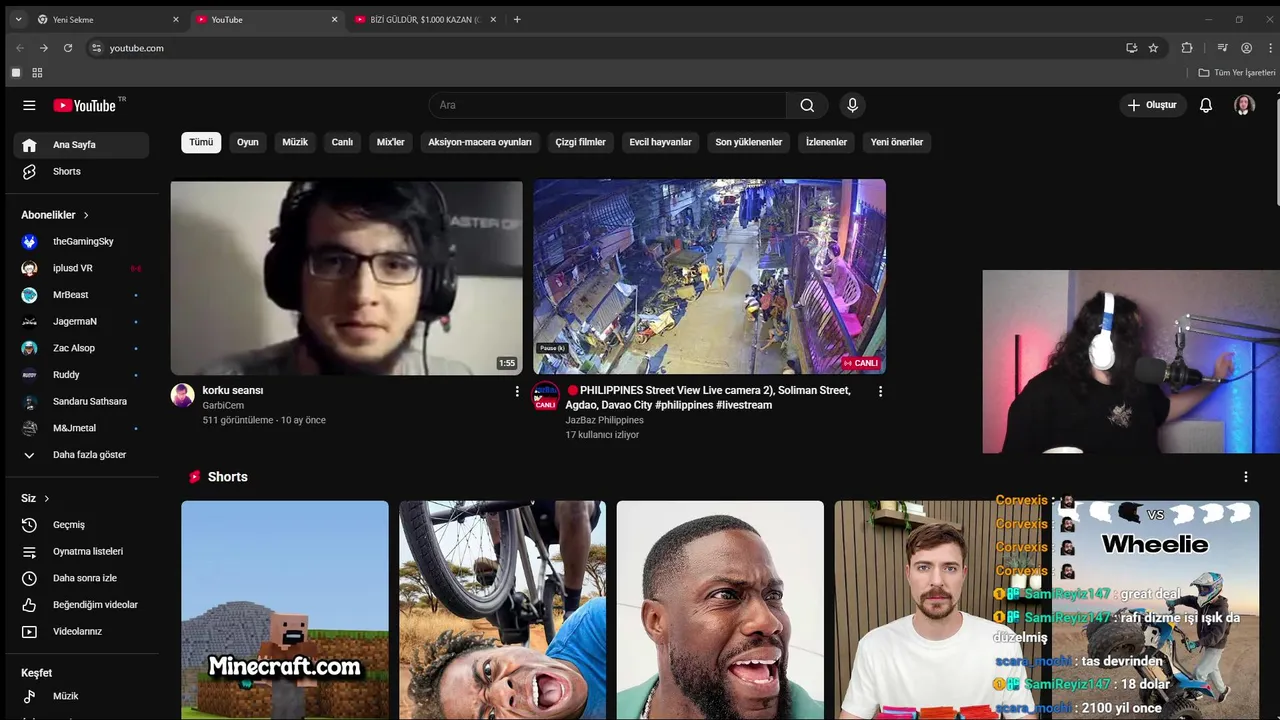Open the korku seansı video thumbnail
1280x720 pixels.
346,277
